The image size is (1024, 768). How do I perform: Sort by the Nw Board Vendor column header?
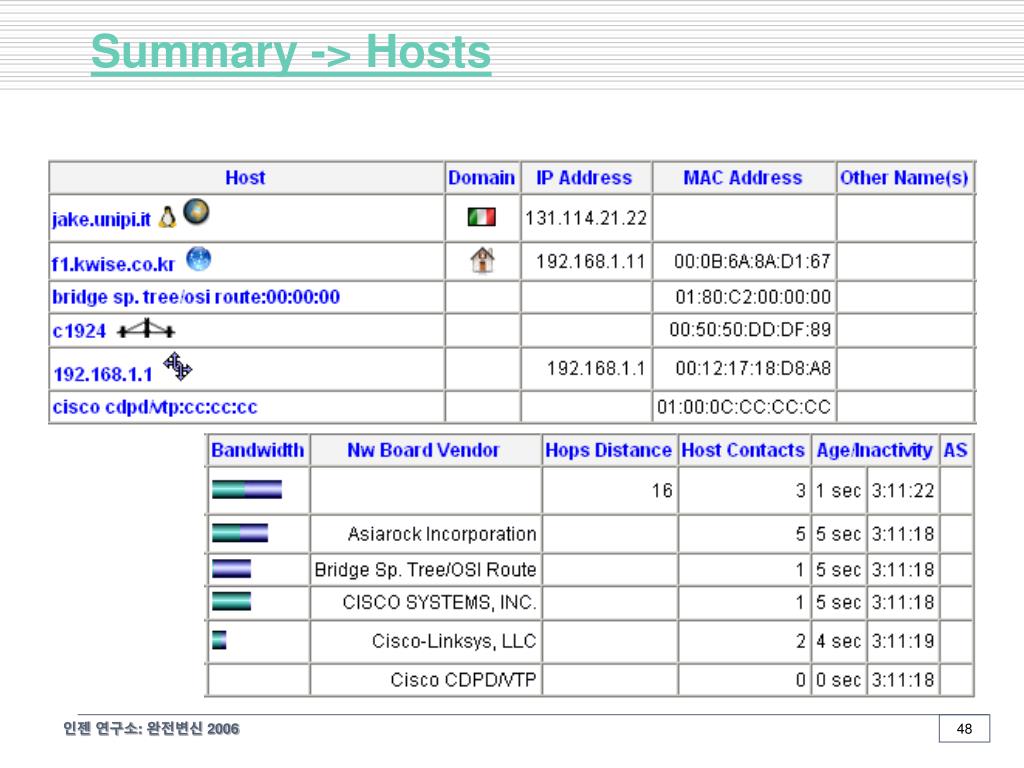[423, 450]
